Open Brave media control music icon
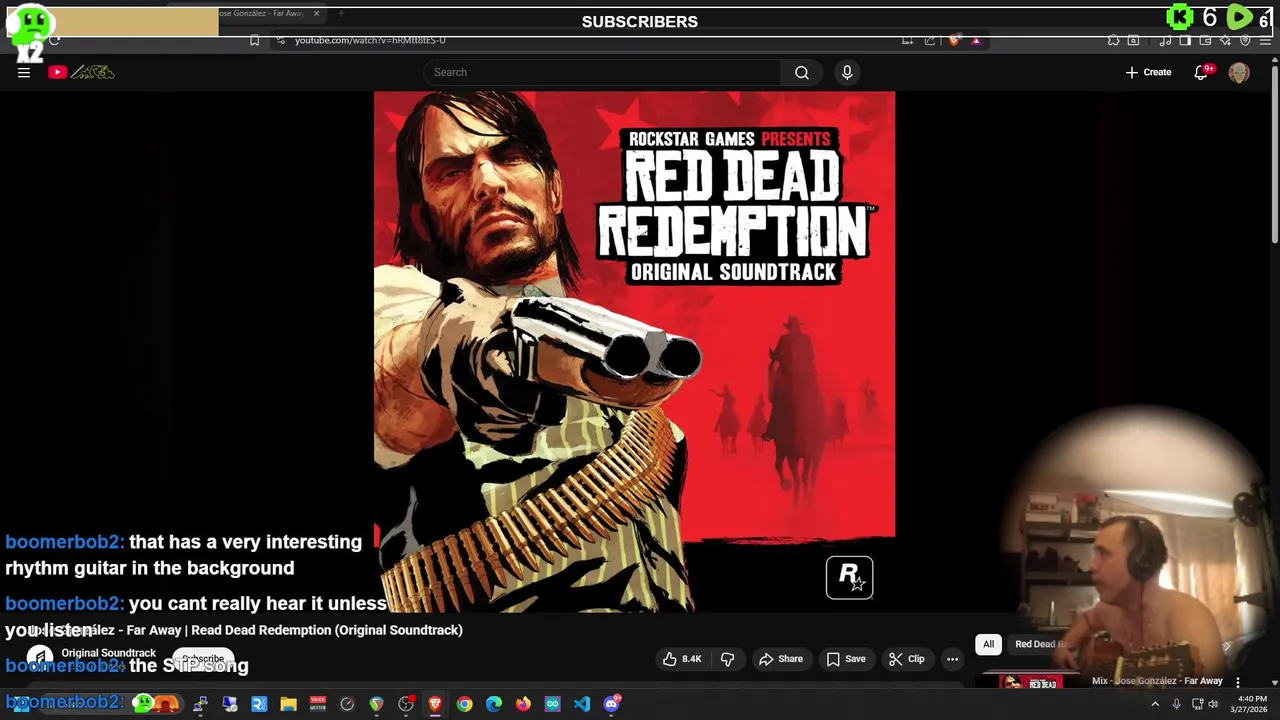 tap(1165, 40)
